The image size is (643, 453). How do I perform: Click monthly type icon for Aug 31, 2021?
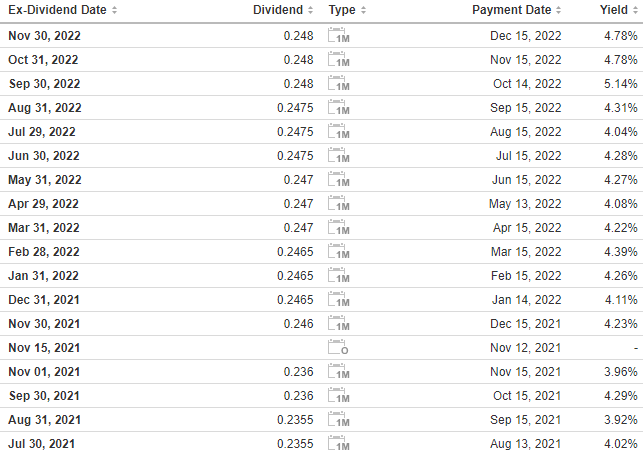point(339,419)
